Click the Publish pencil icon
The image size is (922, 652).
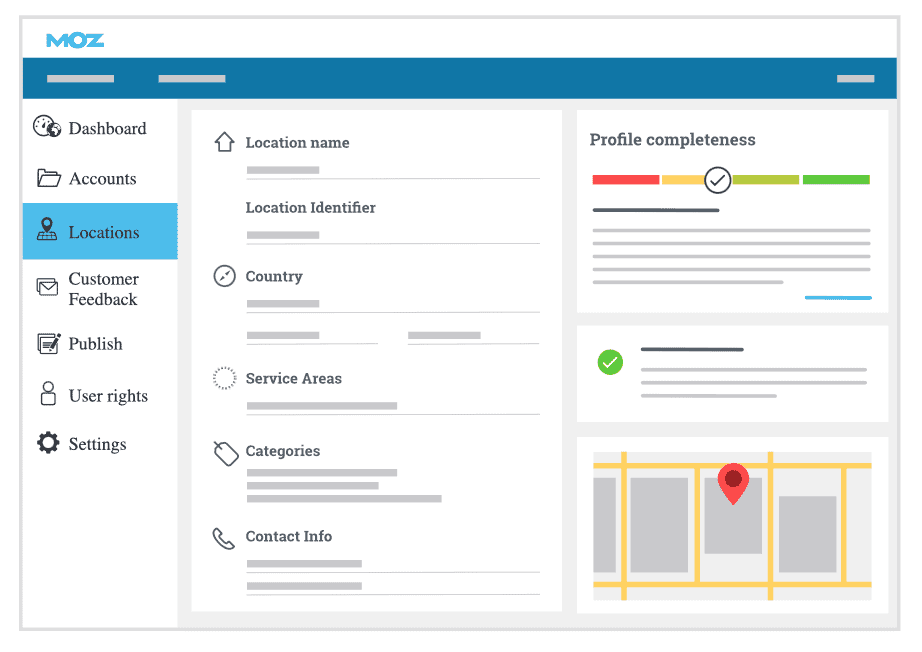click(48, 343)
